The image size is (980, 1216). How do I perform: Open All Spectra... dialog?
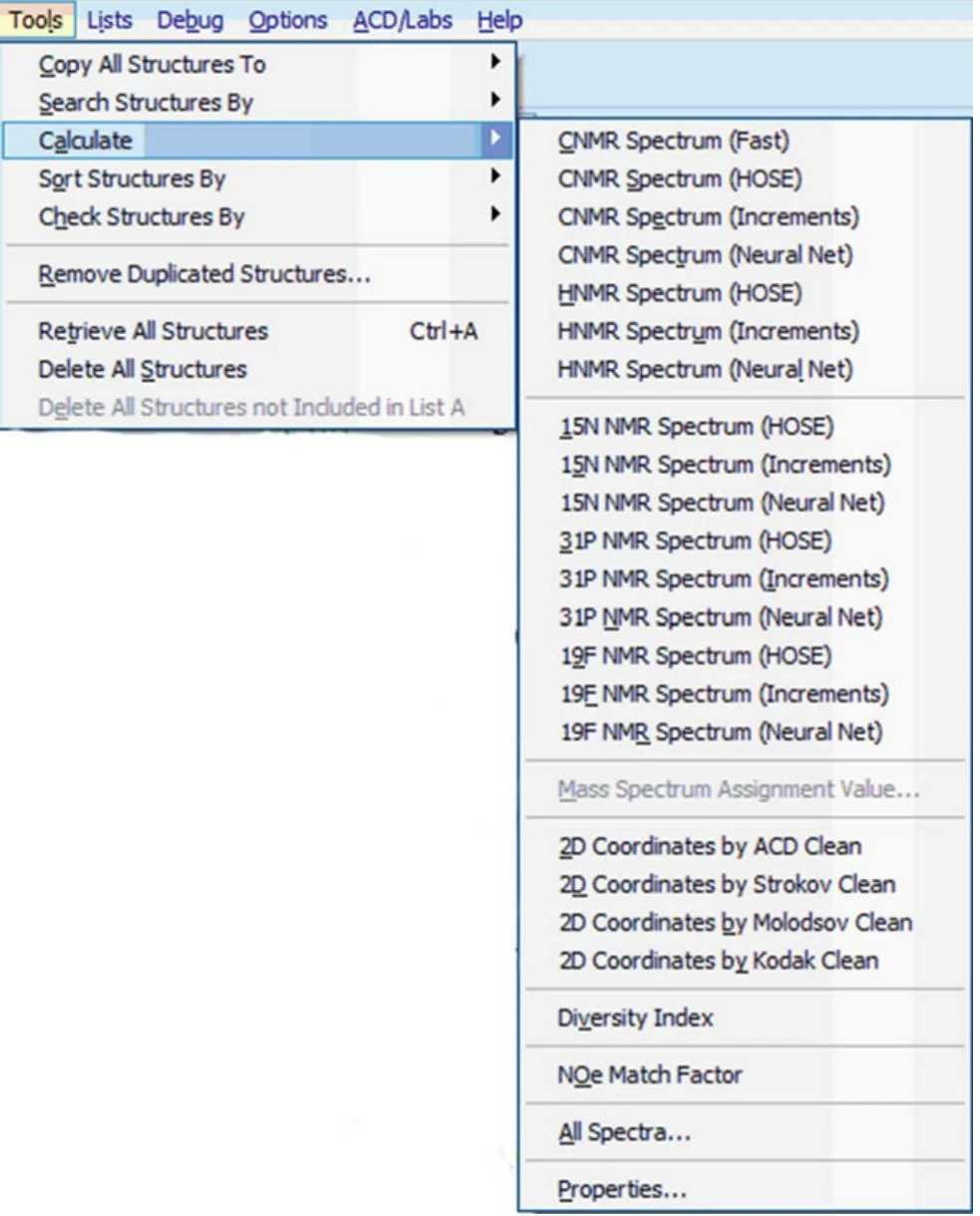click(x=744, y=1133)
